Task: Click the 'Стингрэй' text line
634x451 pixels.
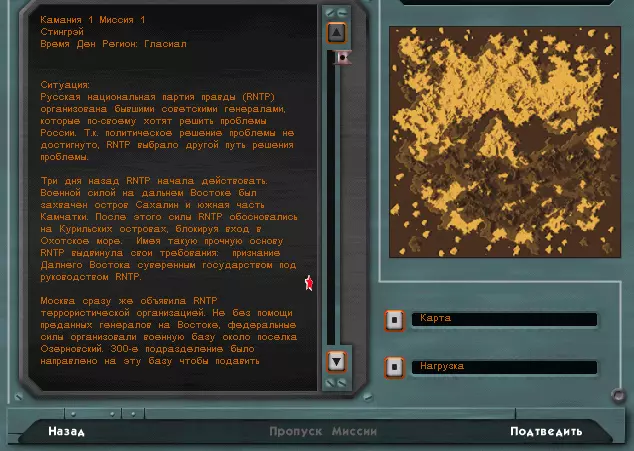Action: [x=62, y=32]
